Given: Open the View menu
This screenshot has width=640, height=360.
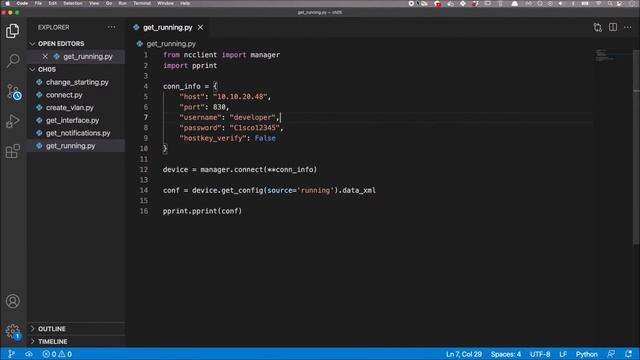Looking at the screenshot, I should (94, 3).
